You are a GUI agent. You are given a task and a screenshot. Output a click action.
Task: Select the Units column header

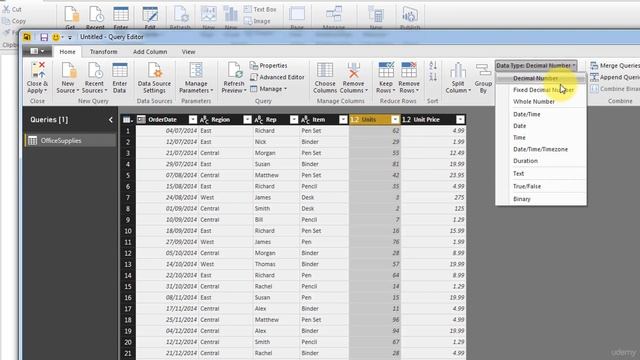374,119
